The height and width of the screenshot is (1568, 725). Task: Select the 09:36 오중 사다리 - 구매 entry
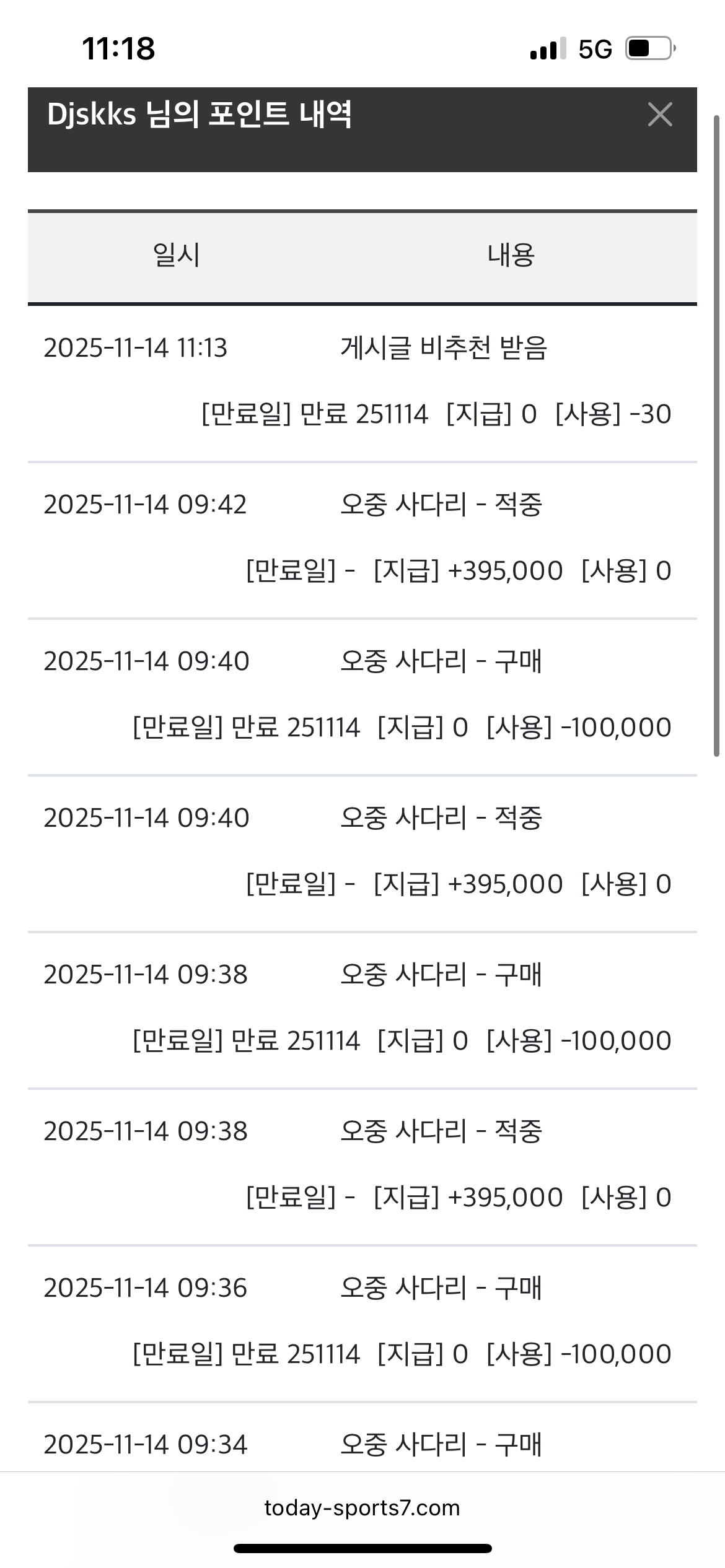pyautogui.click(x=441, y=1288)
